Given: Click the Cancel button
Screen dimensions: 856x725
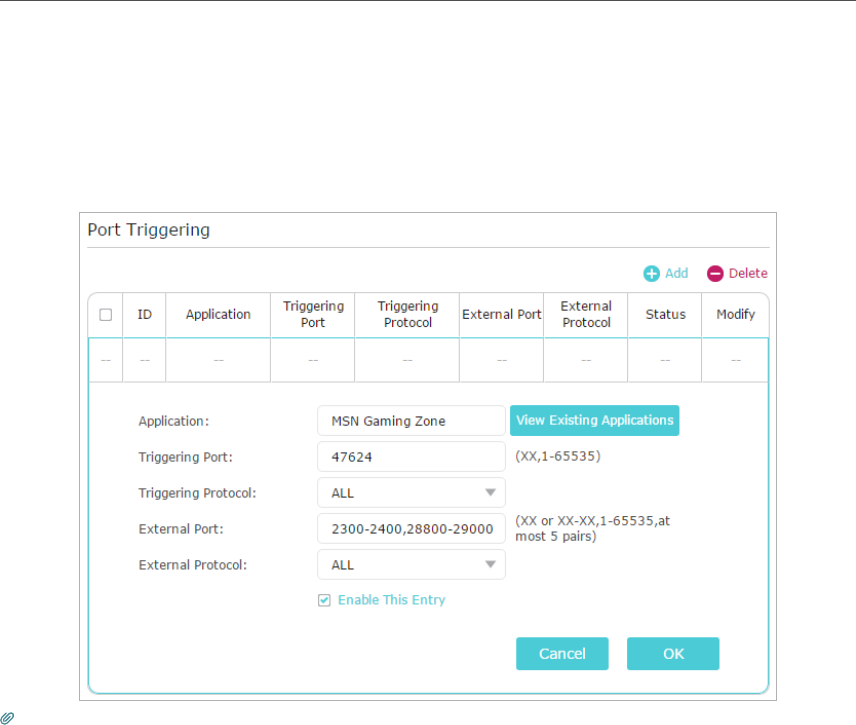Looking at the screenshot, I should [562, 653].
